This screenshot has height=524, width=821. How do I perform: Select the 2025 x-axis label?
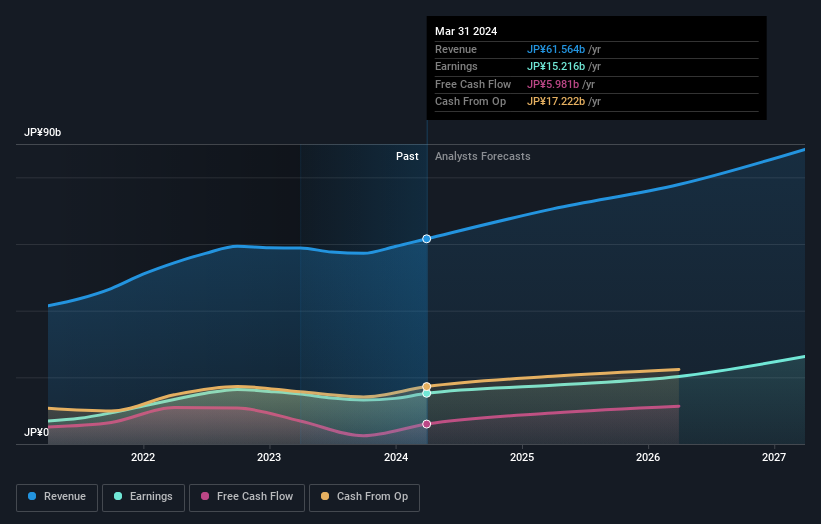(522, 457)
